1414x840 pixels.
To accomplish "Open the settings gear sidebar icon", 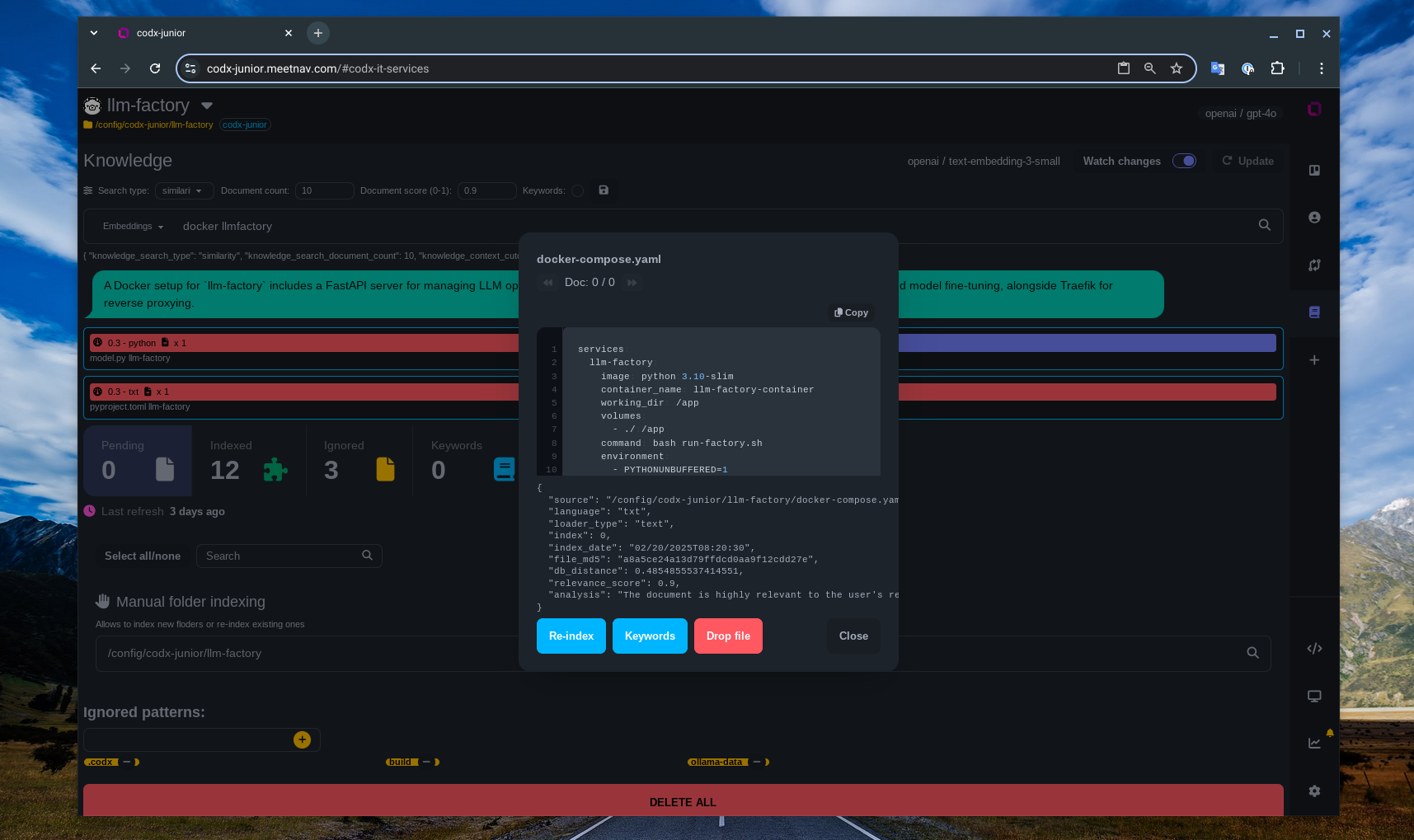I will click(1314, 791).
